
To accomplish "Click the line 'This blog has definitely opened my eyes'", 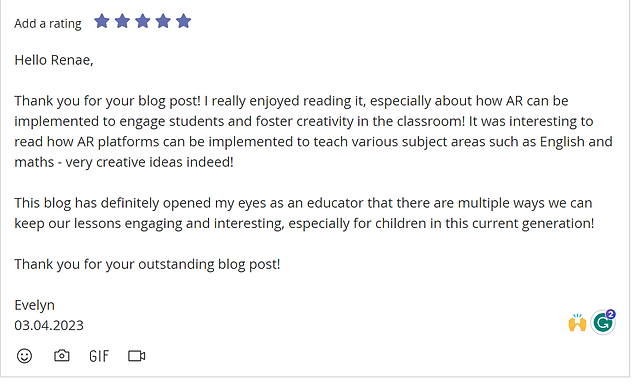I will tap(303, 203).
